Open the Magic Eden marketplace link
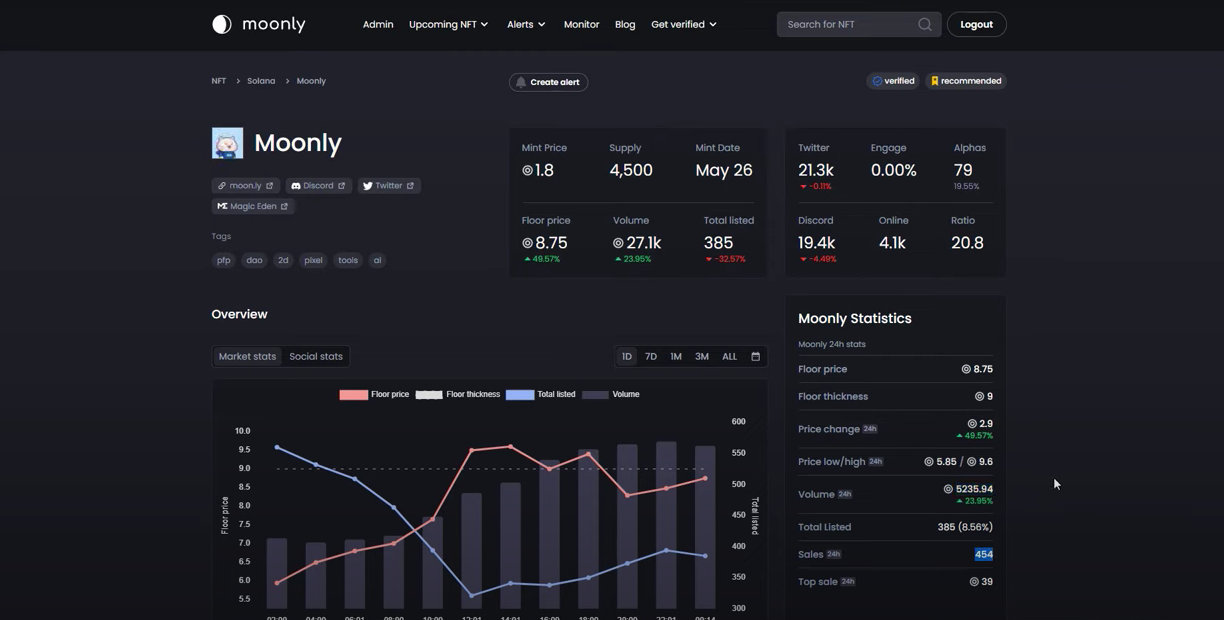The height and width of the screenshot is (620, 1224). pyautogui.click(x=253, y=206)
